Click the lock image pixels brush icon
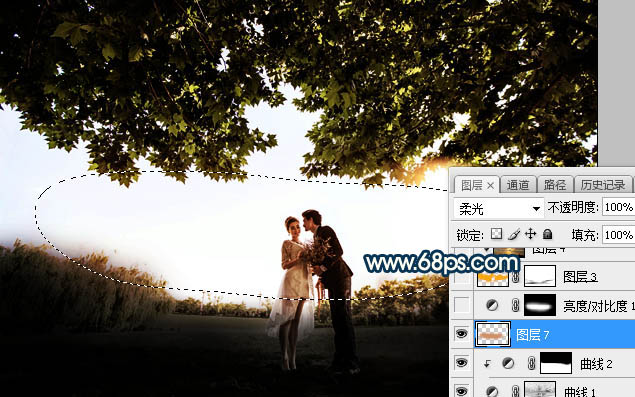Screen dimensions: 635x397 514,234
